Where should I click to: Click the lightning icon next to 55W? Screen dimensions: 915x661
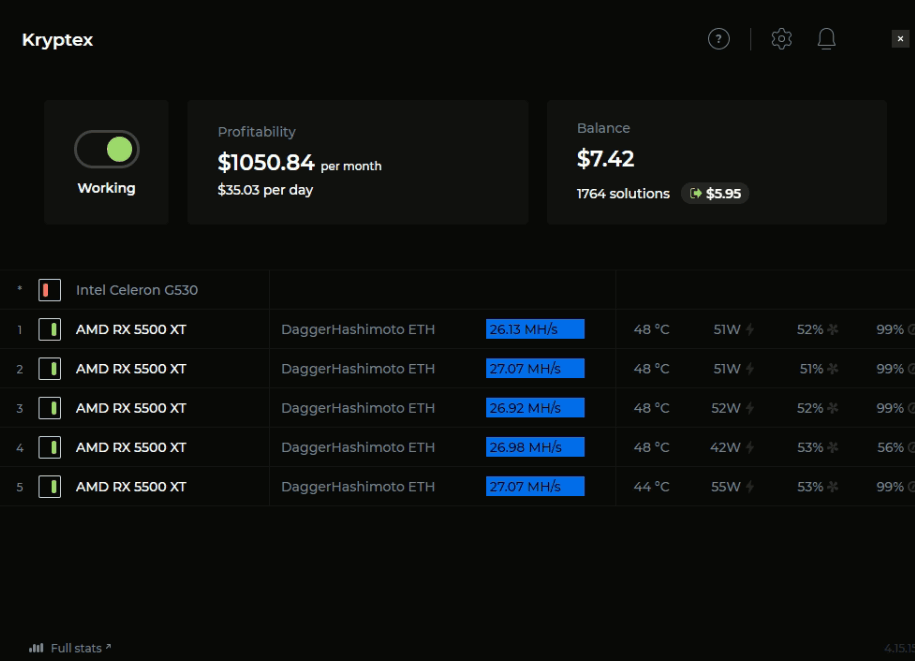pos(750,487)
